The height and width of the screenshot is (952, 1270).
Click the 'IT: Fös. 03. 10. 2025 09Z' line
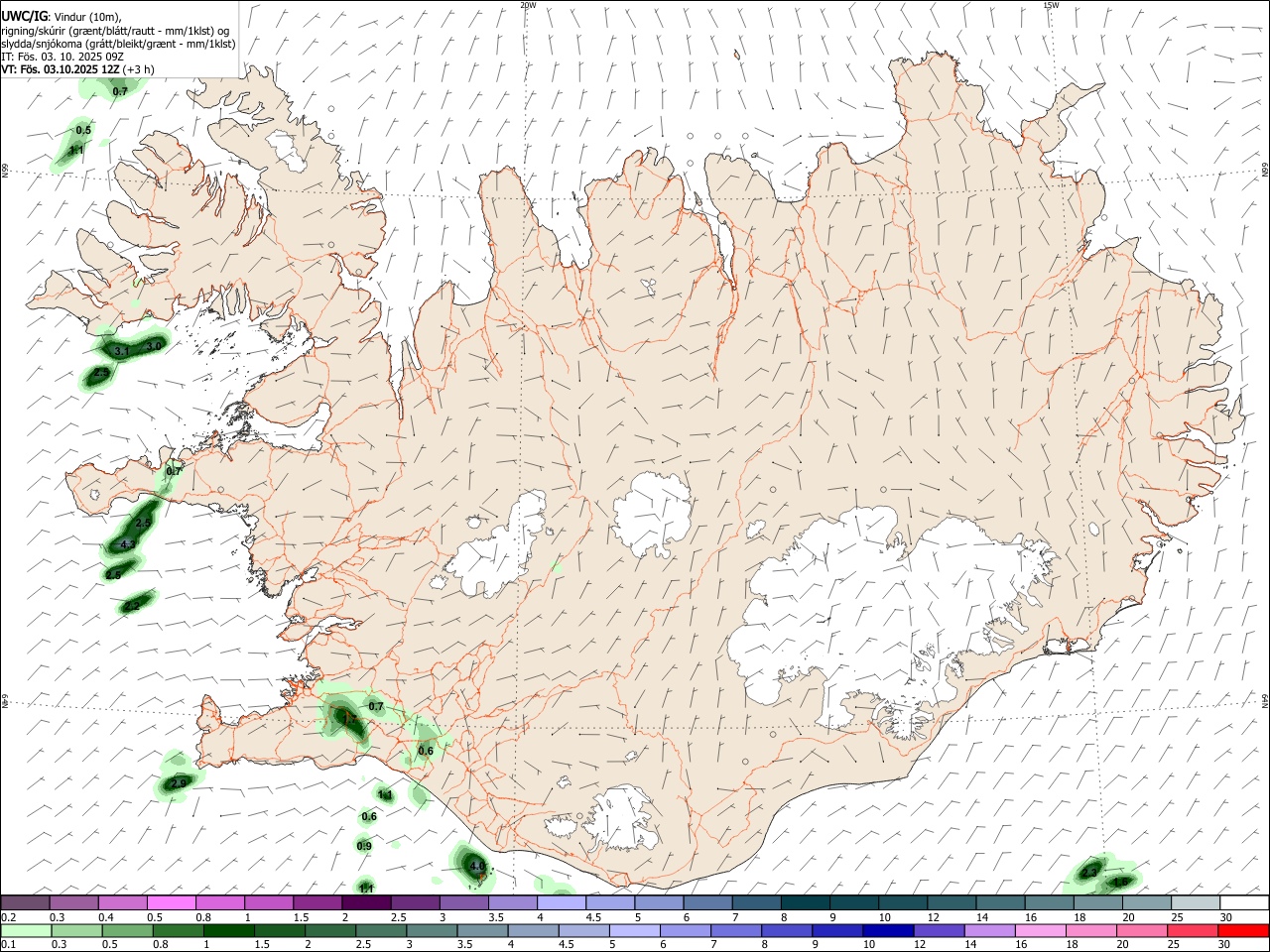[x=62, y=57]
